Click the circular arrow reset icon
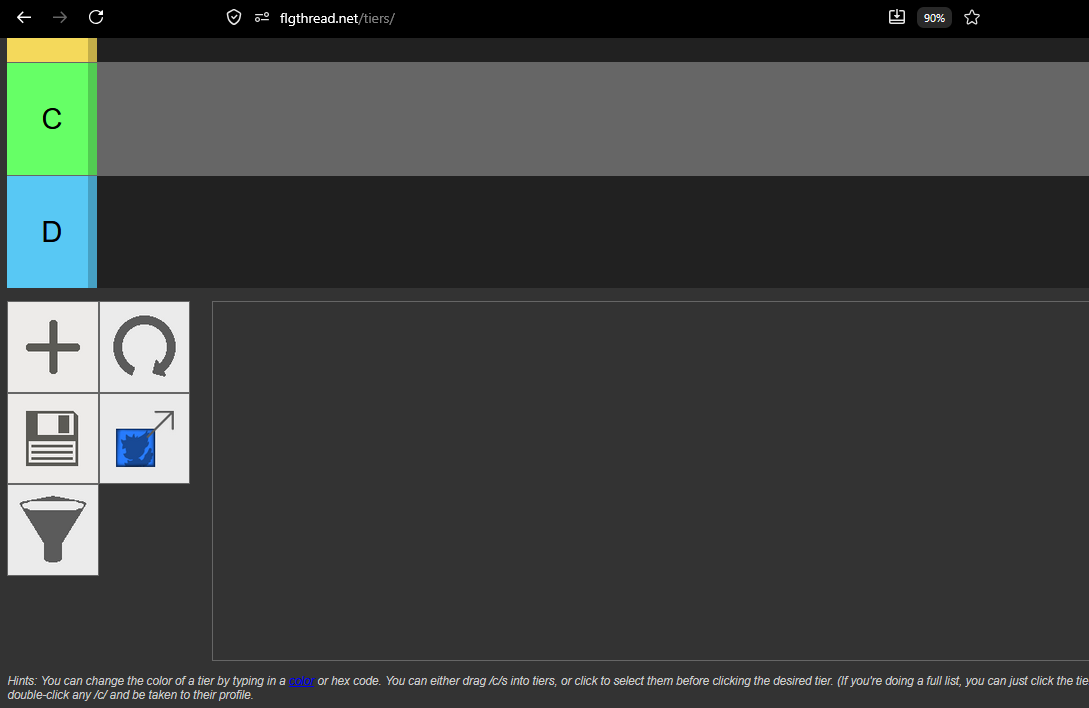This screenshot has height=708, width=1089. [x=144, y=347]
